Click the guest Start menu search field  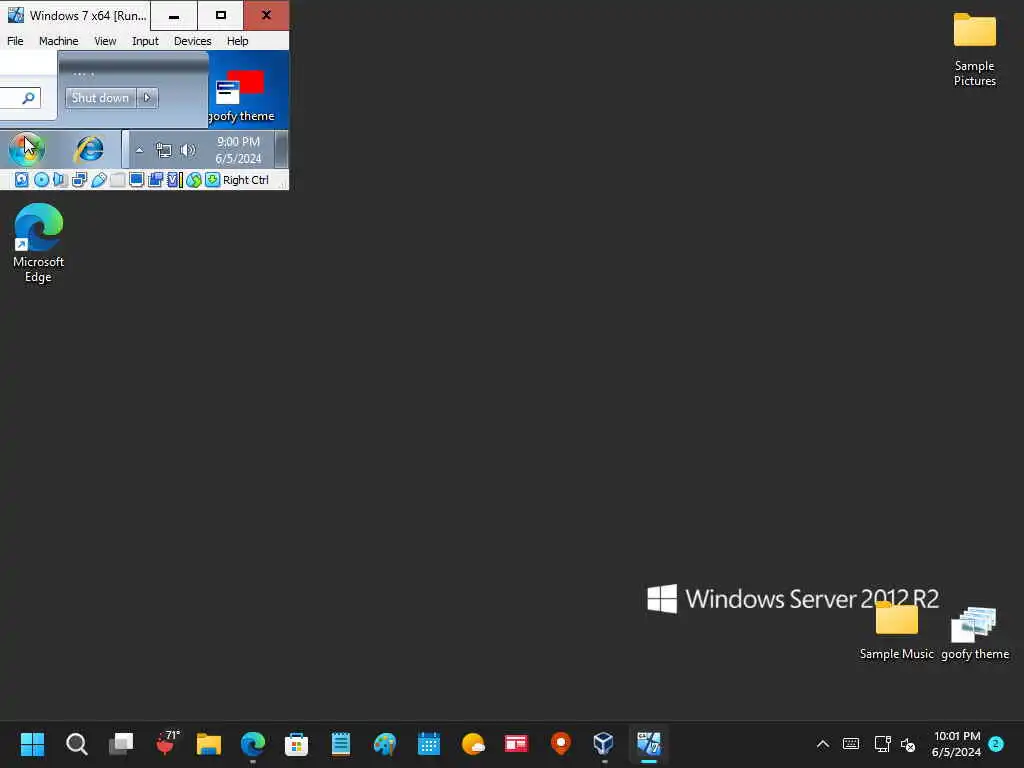pos(20,98)
